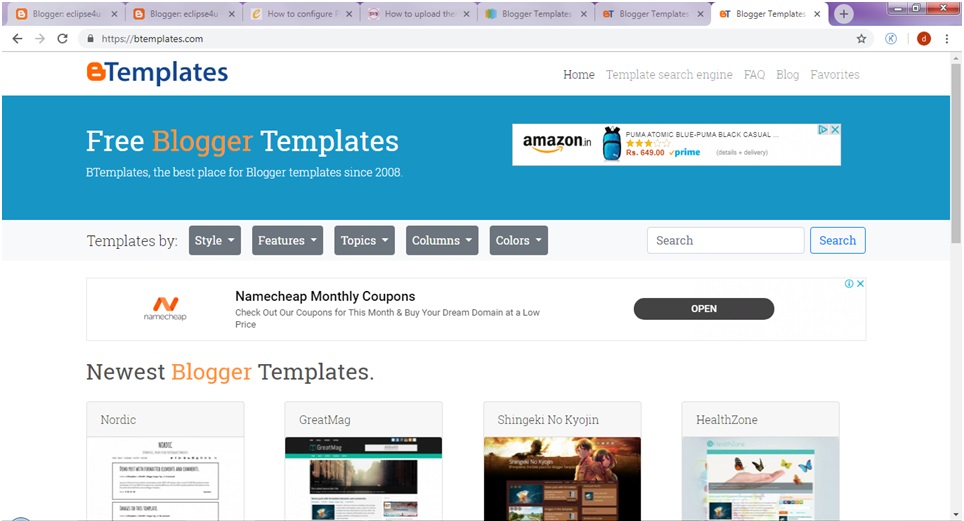Close the Namecheap ad with X
Viewport: 964px width, 521px height.
860,284
